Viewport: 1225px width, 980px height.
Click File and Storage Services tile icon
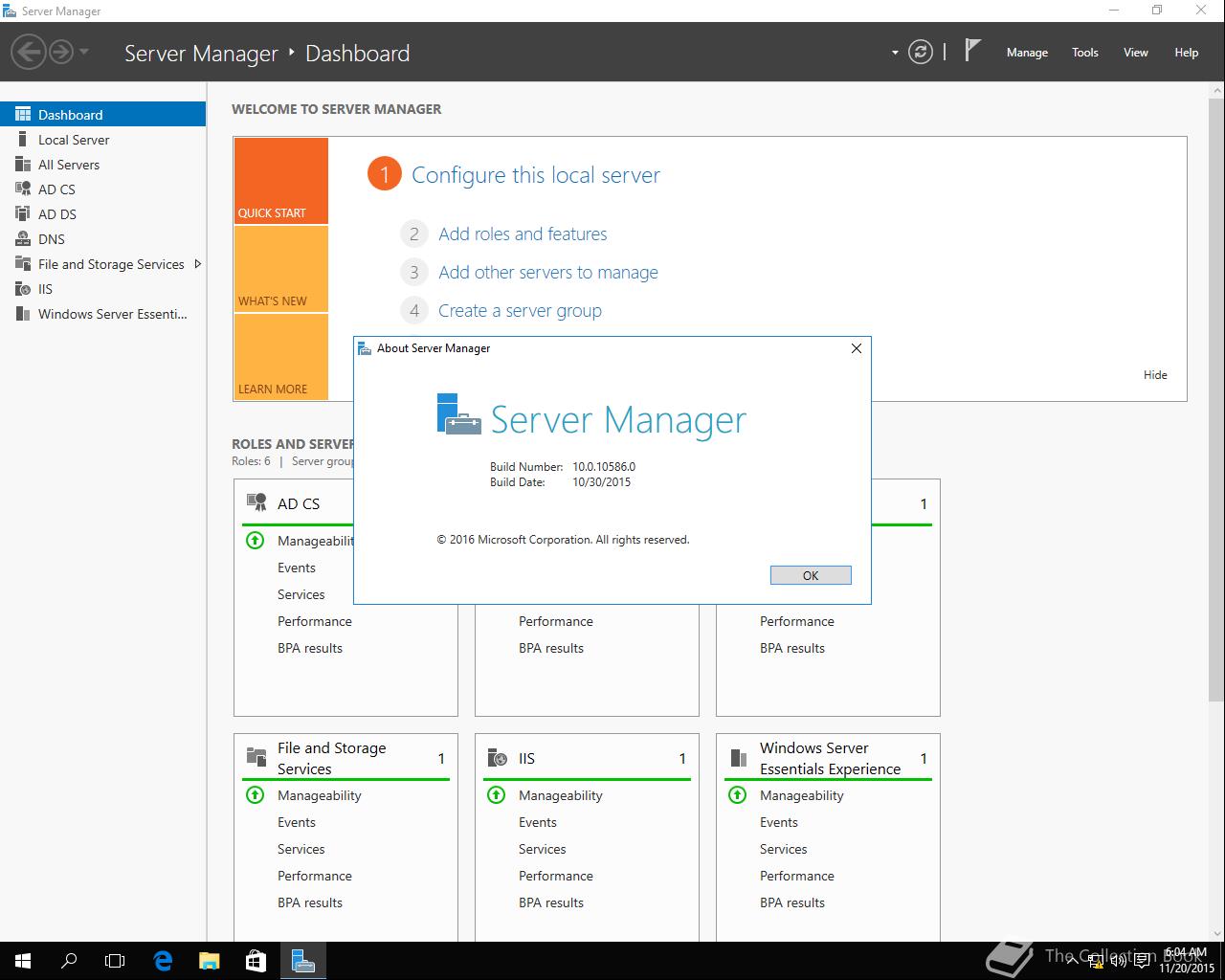tap(256, 757)
